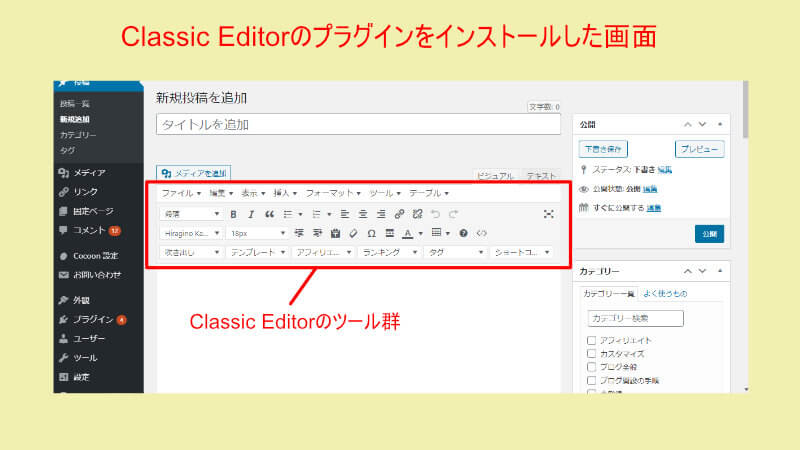800x450 pixels.
Task: Toggle bold formatting in editor toolbar
Action: [233, 214]
